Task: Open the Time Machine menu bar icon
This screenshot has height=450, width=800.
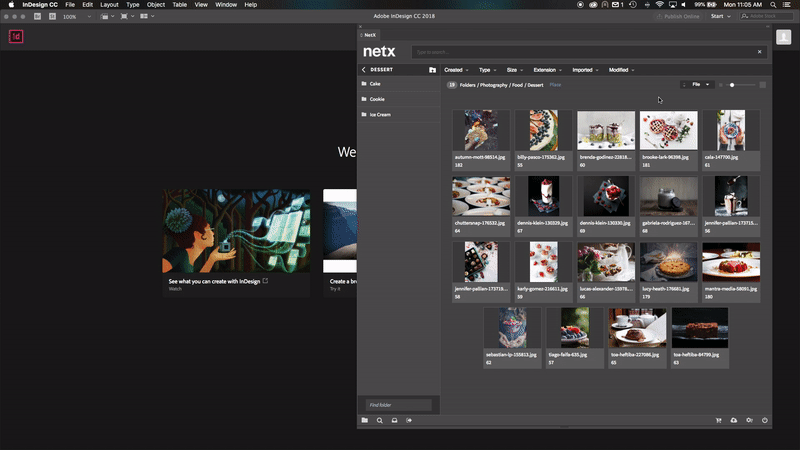Action: coord(633,5)
